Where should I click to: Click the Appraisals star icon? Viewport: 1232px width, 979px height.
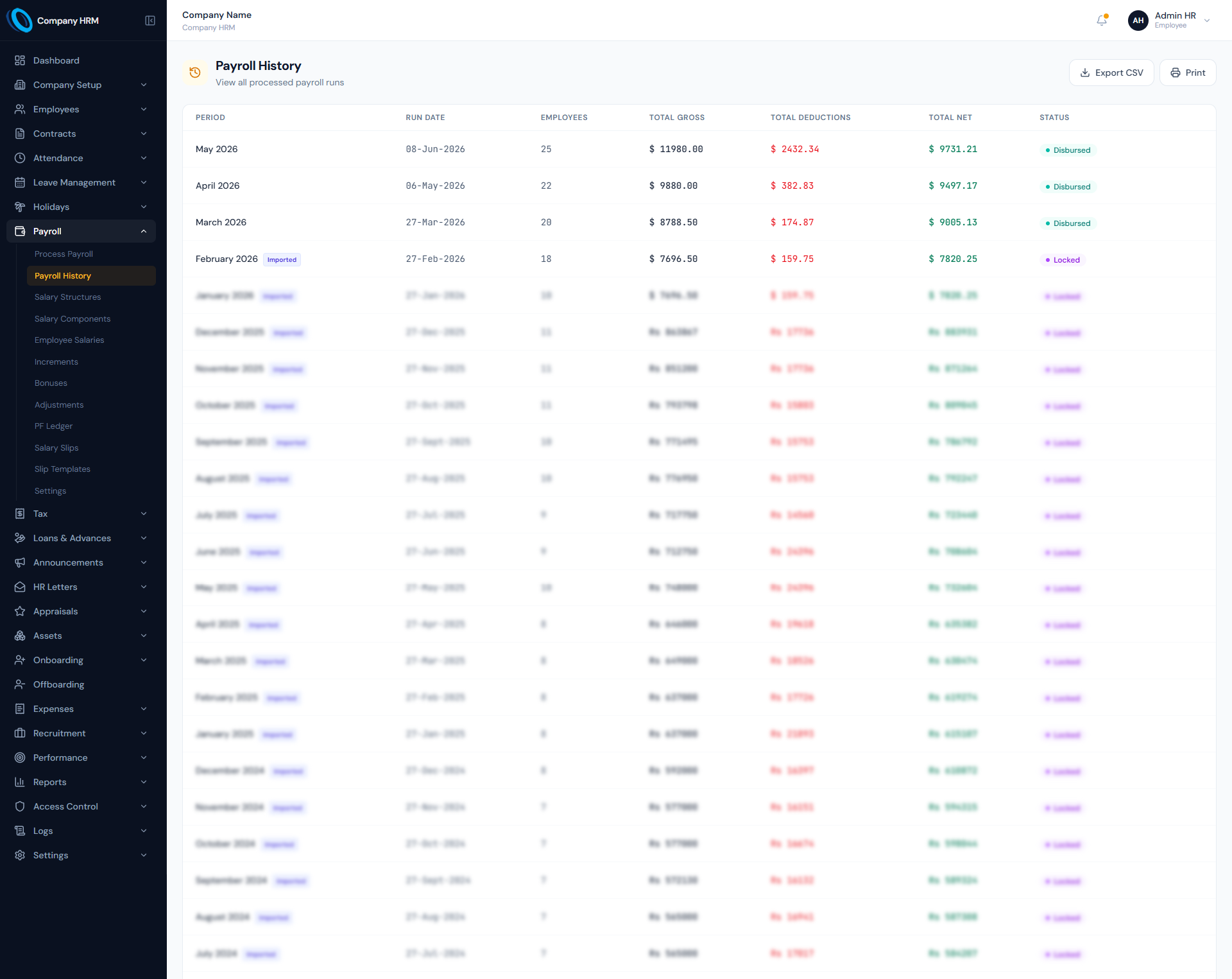click(20, 611)
